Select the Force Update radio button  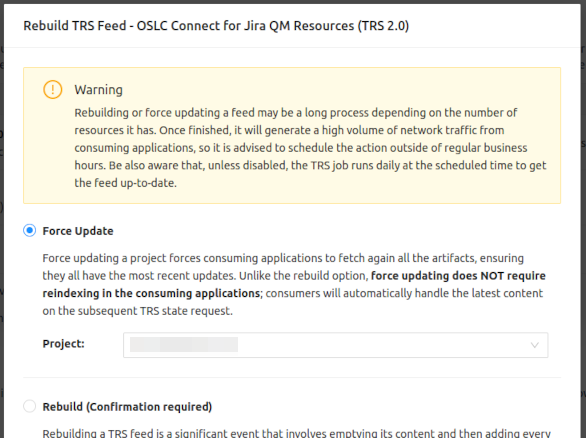click(30, 231)
